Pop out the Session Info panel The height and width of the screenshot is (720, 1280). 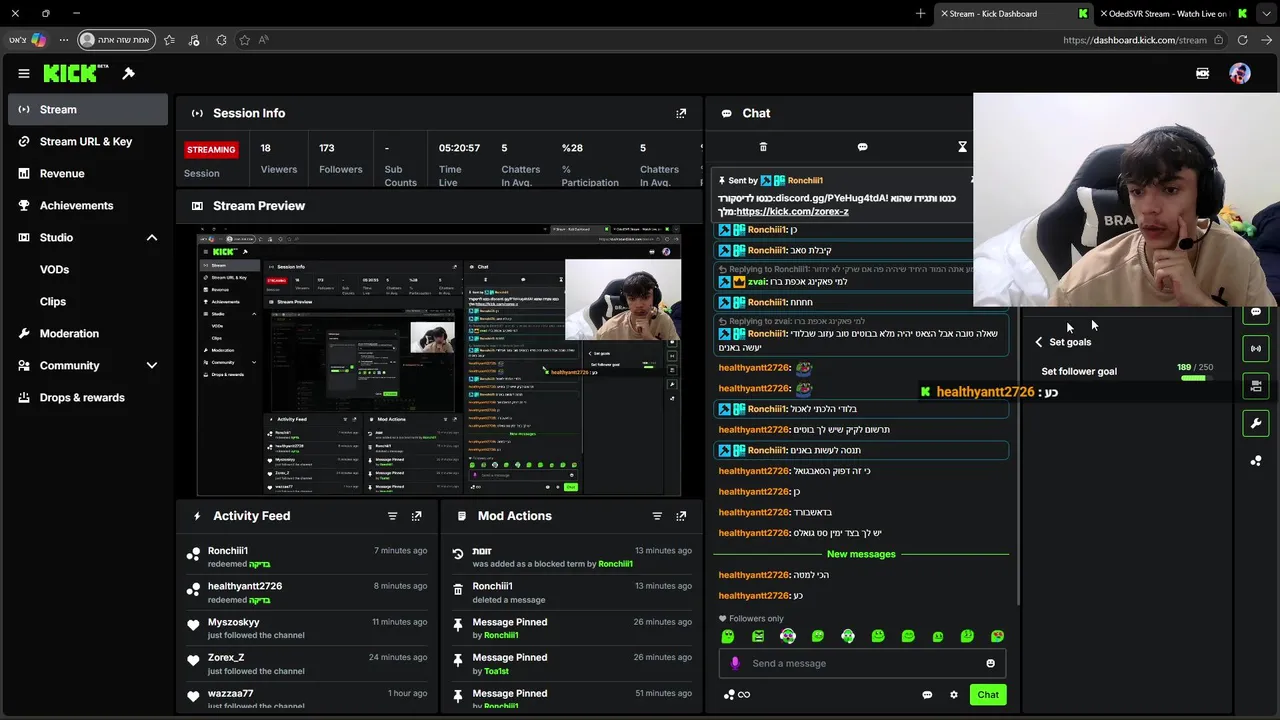(x=681, y=113)
